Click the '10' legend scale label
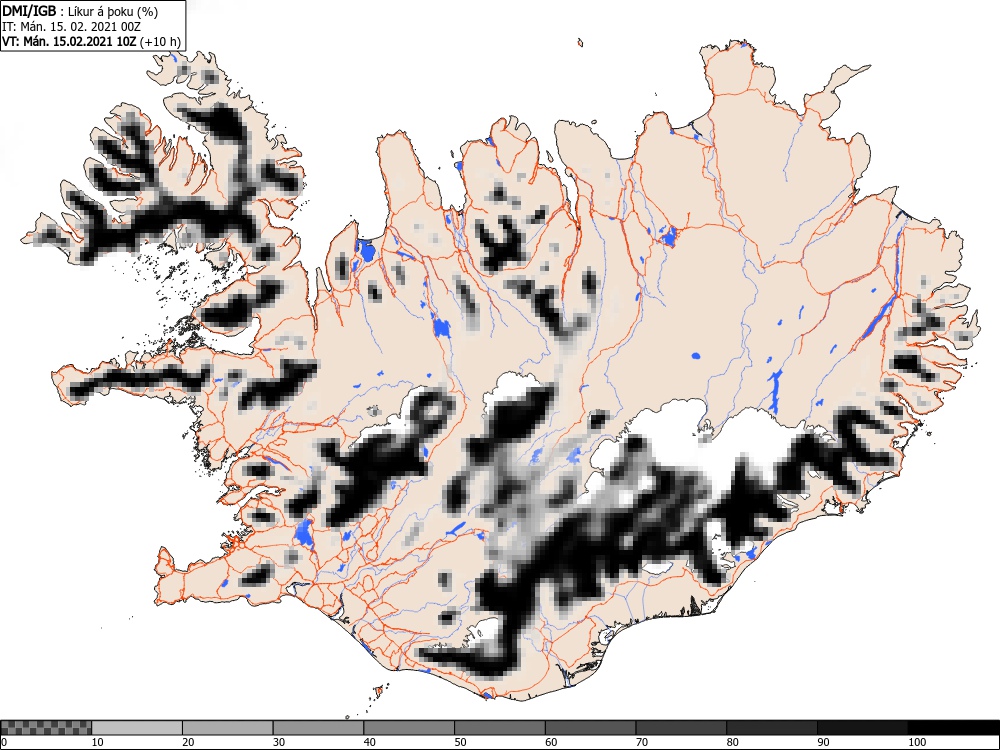The image size is (1000, 750). point(98,742)
